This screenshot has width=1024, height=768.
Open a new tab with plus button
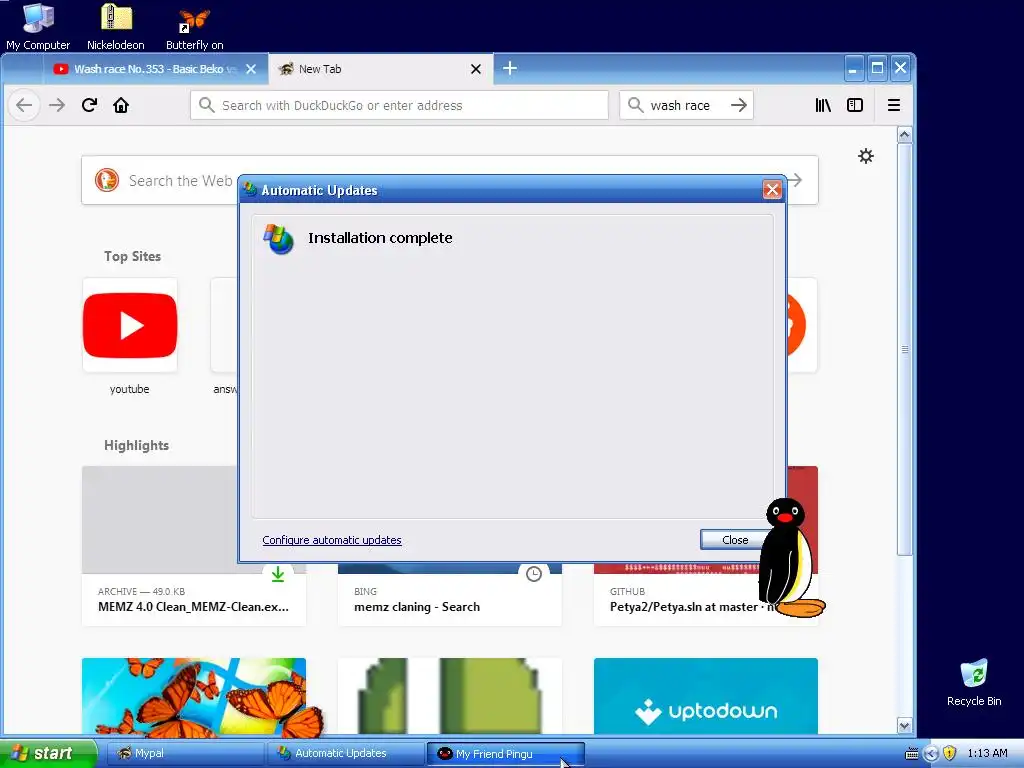coord(510,68)
